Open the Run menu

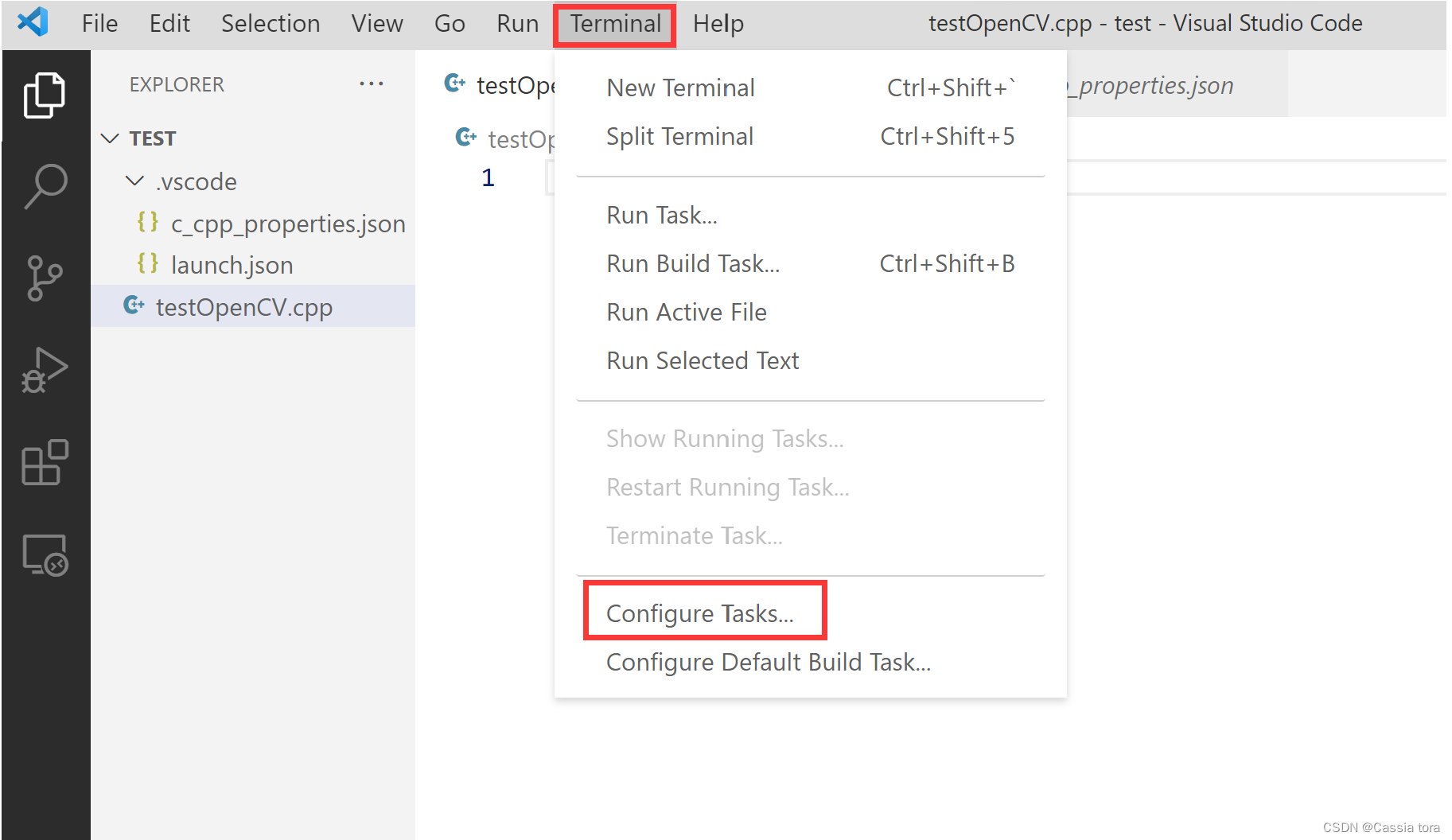(518, 24)
